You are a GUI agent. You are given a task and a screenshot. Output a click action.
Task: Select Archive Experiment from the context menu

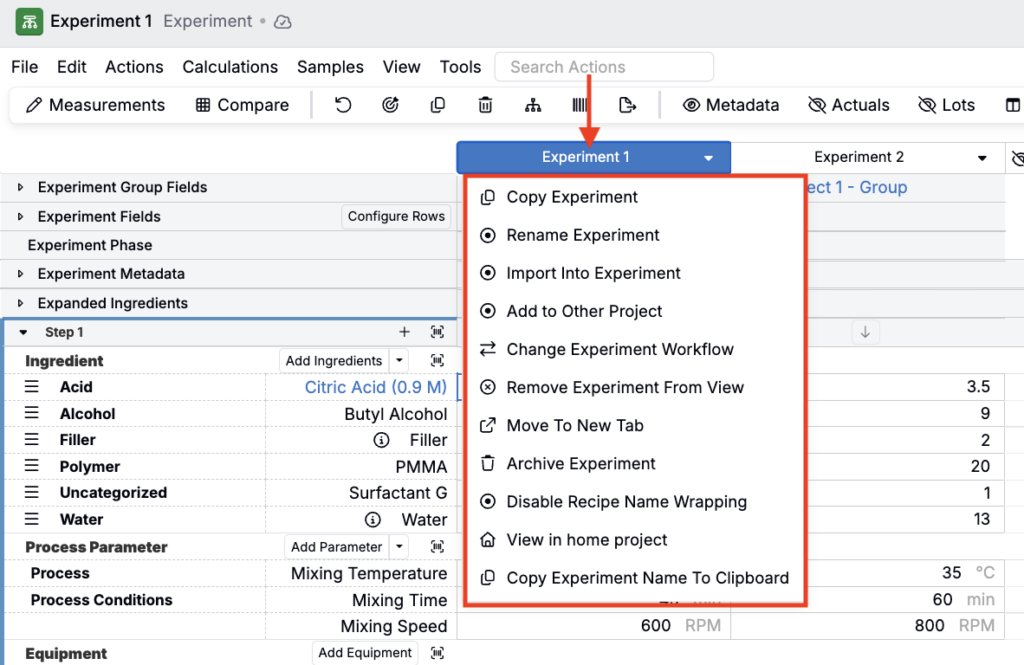coord(581,464)
